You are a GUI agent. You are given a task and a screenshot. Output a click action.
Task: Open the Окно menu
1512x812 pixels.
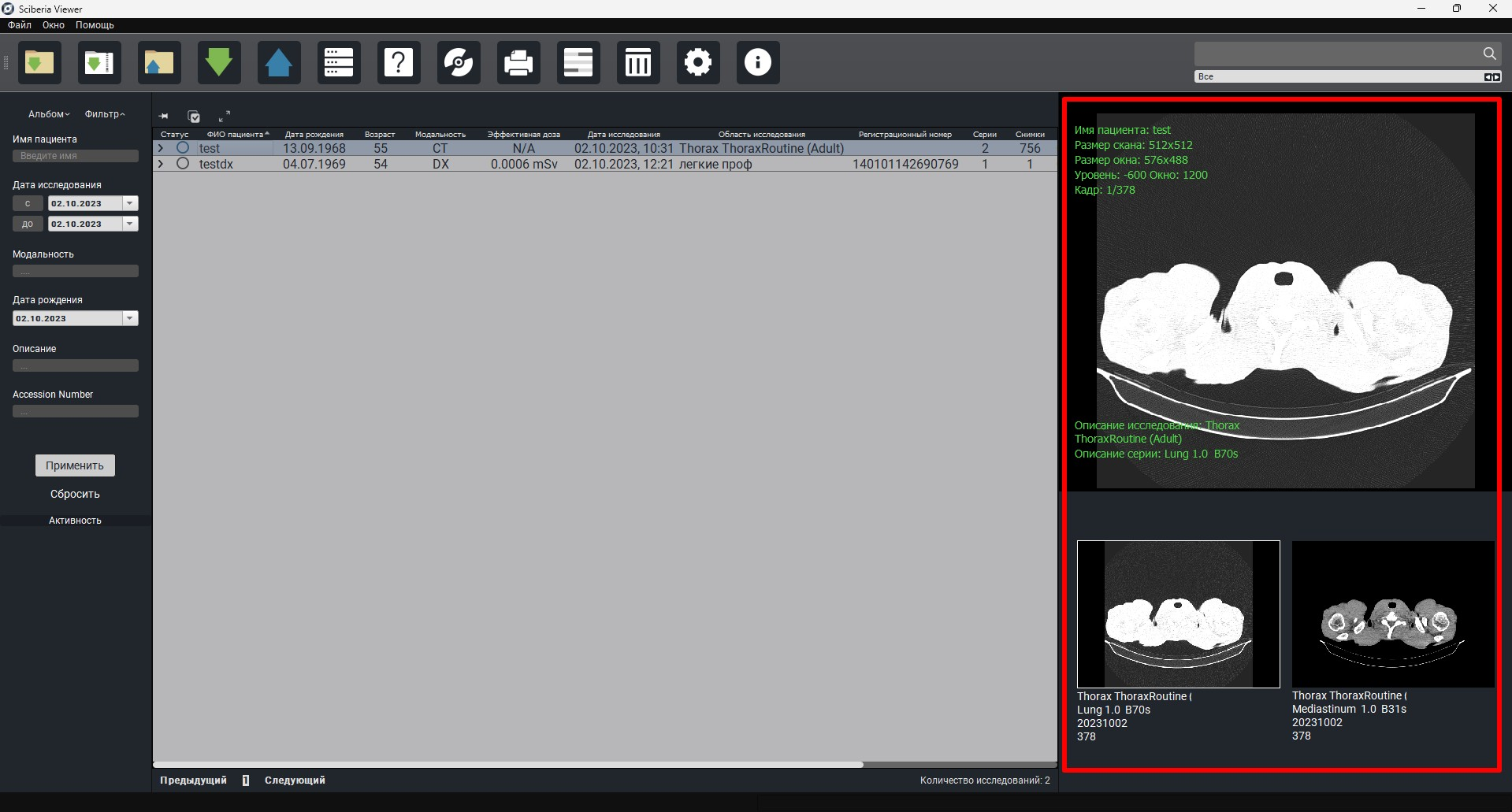point(54,25)
